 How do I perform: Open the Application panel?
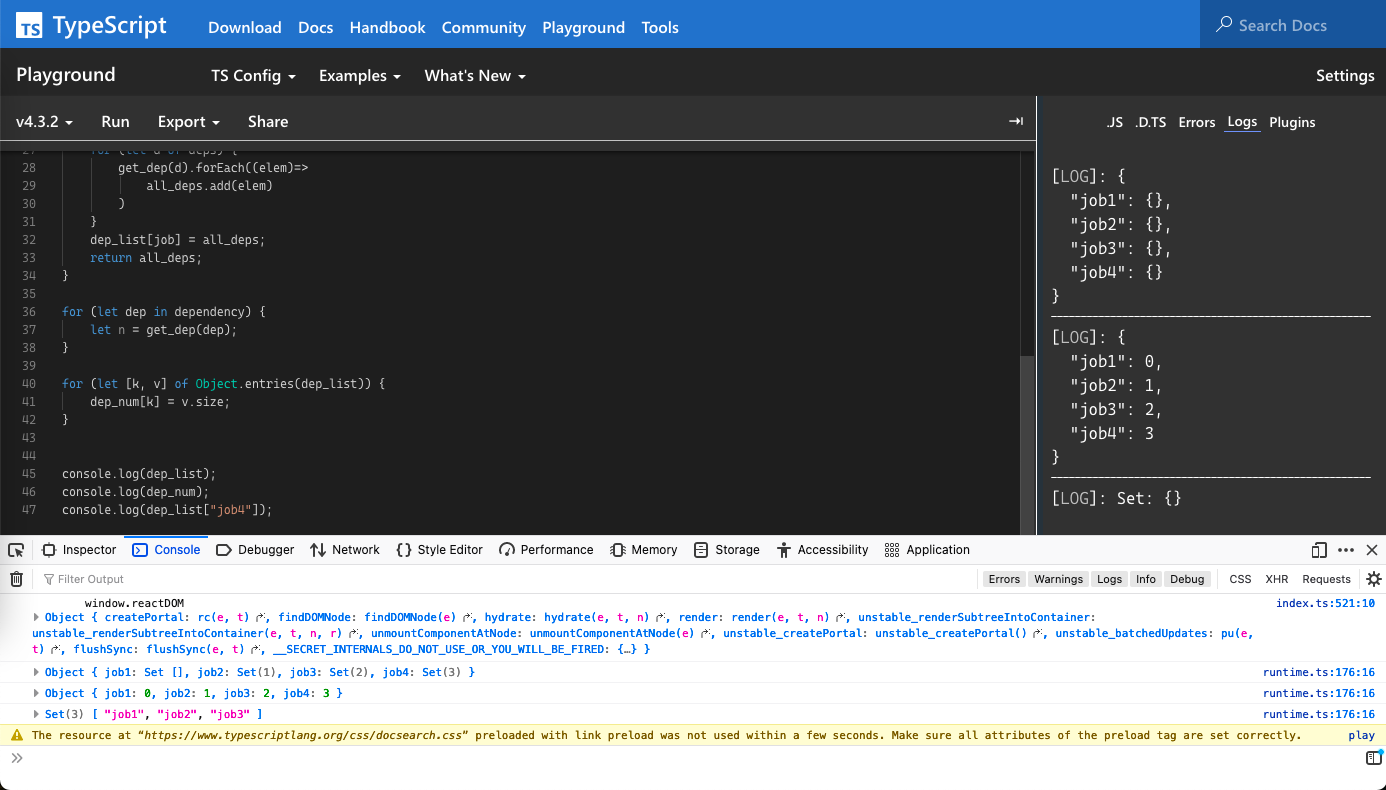[927, 550]
